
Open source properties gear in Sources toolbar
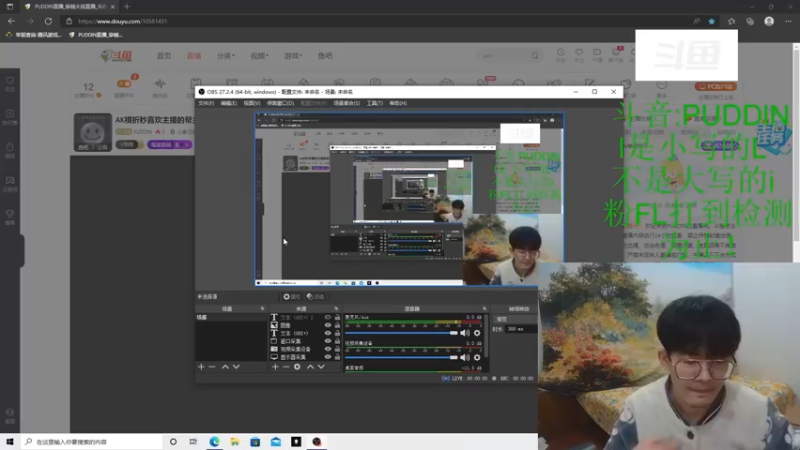click(x=297, y=367)
